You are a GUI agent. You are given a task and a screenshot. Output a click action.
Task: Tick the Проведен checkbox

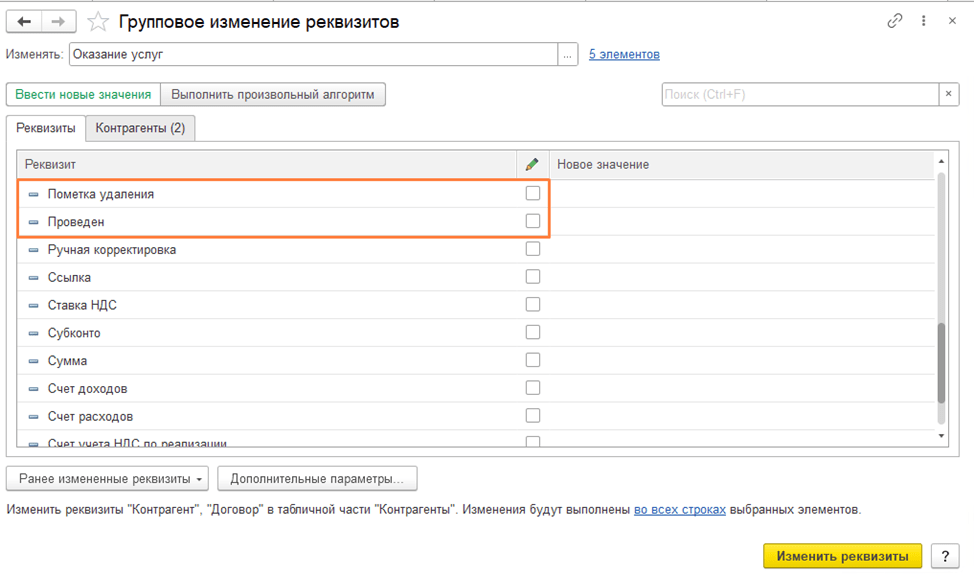click(533, 221)
